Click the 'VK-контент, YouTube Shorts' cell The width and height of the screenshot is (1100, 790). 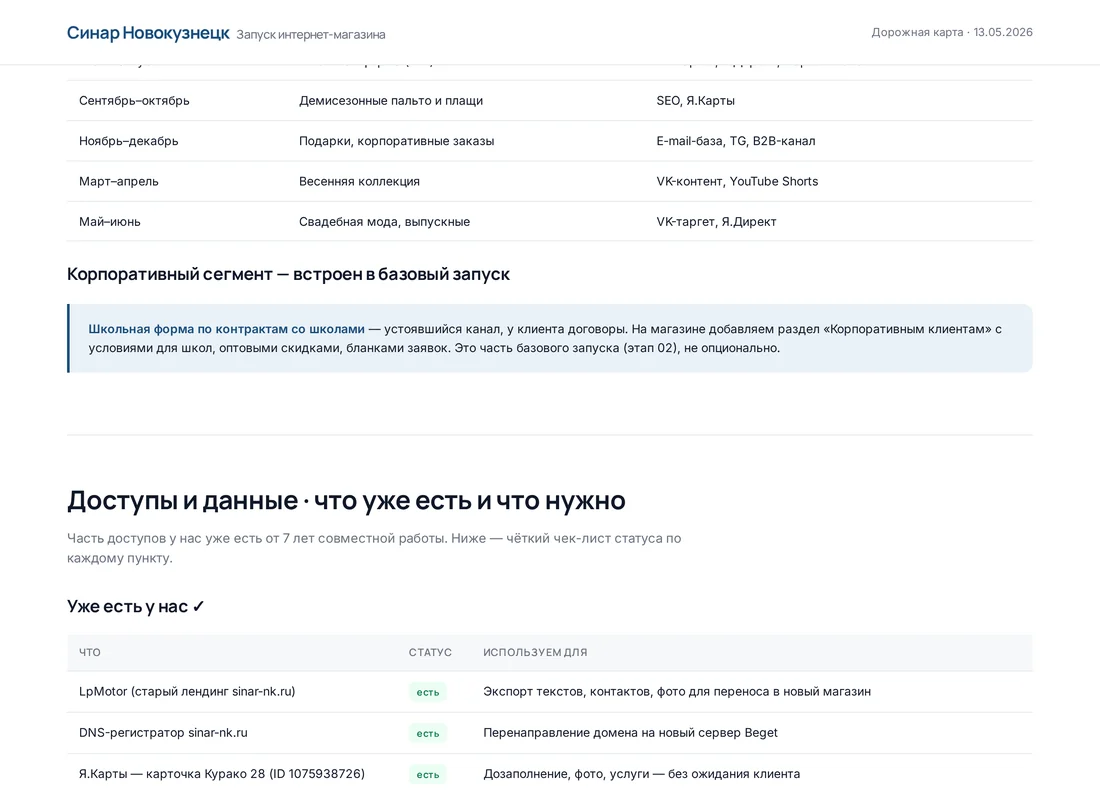(x=737, y=181)
